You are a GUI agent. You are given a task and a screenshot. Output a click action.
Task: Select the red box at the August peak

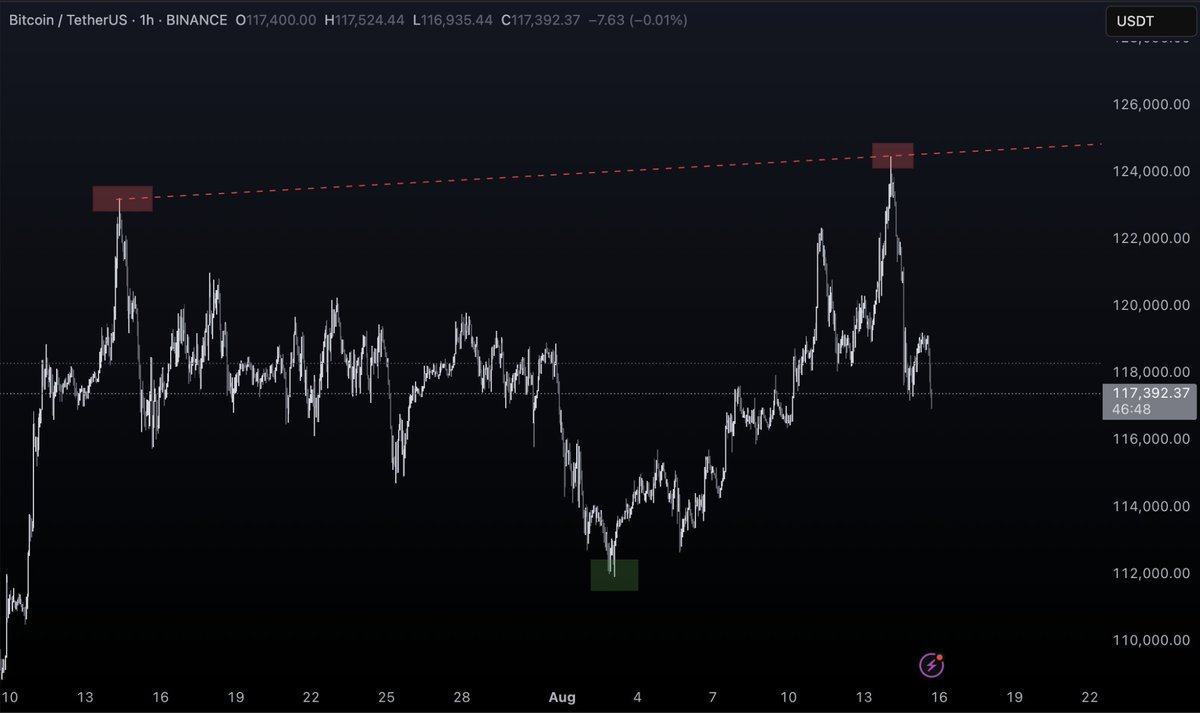(893, 156)
